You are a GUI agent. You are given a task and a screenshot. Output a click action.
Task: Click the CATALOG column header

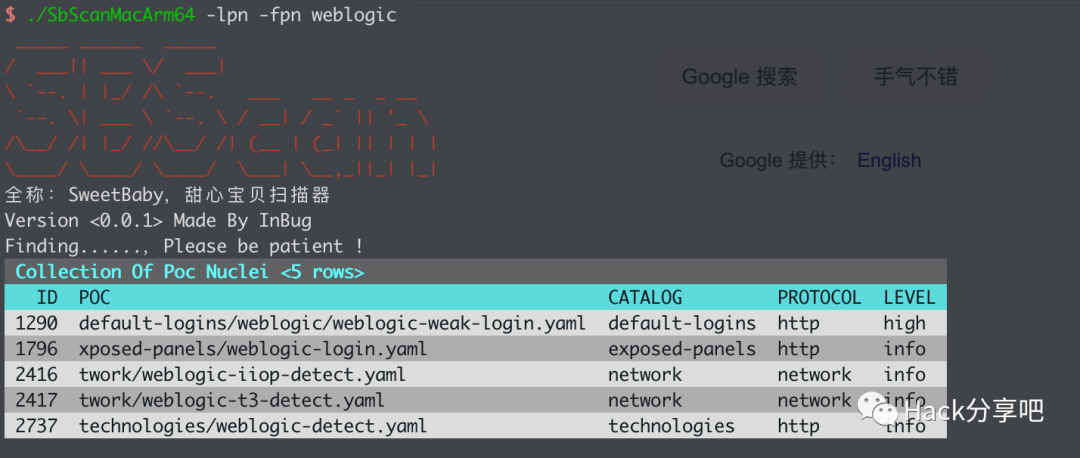645,297
